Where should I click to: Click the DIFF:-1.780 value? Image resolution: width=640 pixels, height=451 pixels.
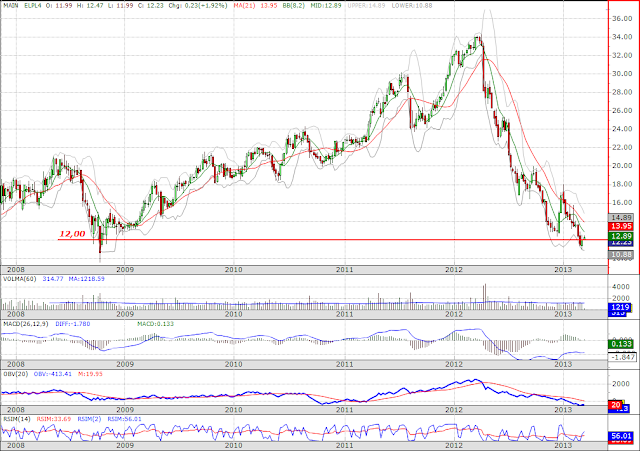[73, 324]
